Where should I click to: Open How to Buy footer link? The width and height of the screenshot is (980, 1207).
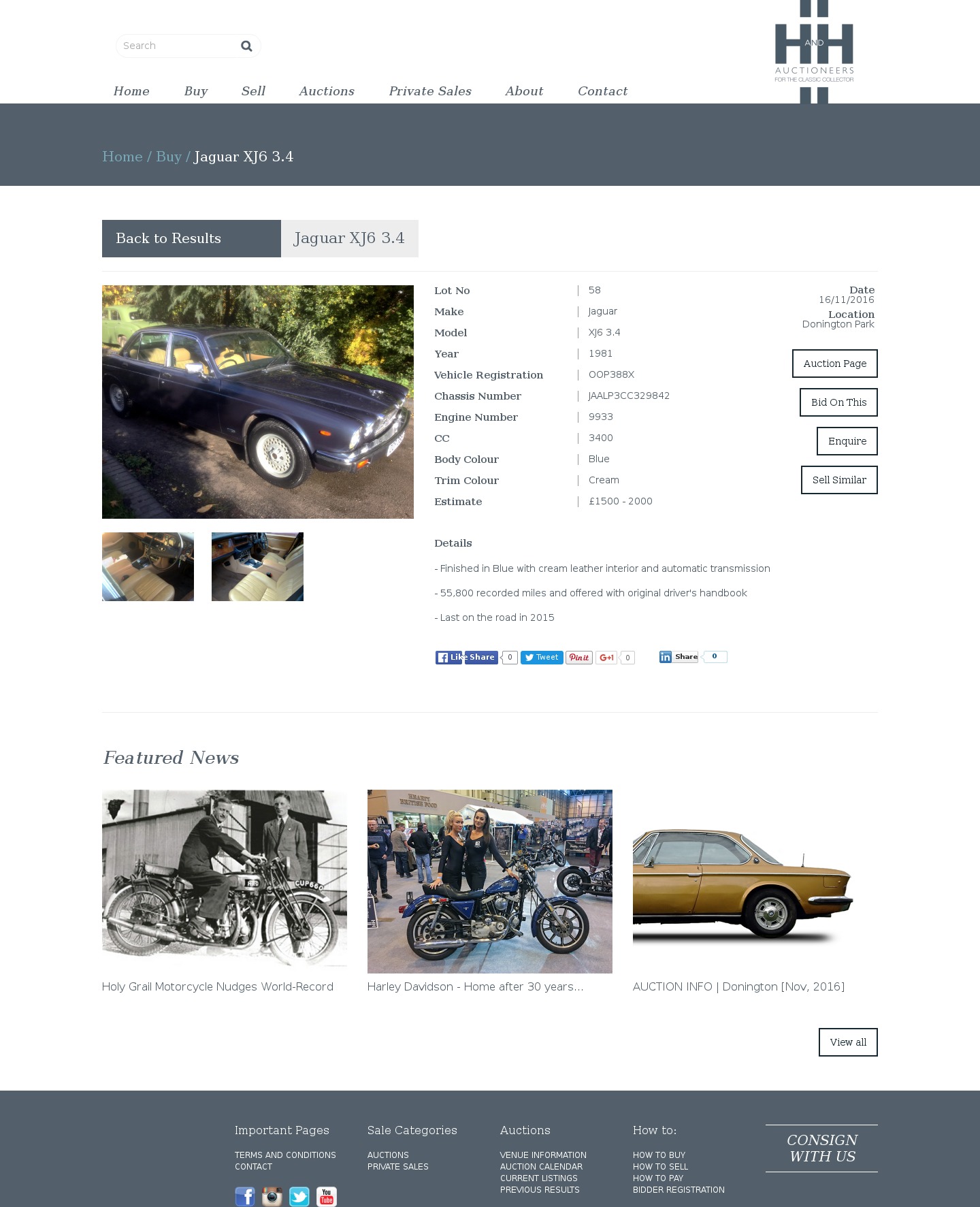coord(659,1155)
